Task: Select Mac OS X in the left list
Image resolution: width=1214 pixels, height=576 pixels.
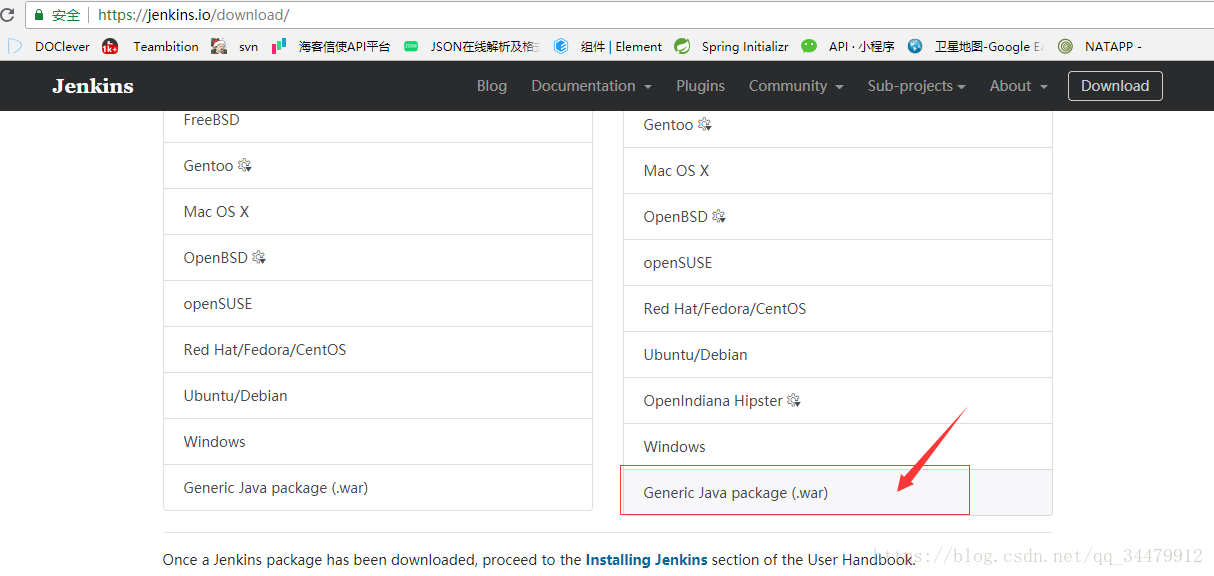Action: click(x=378, y=212)
